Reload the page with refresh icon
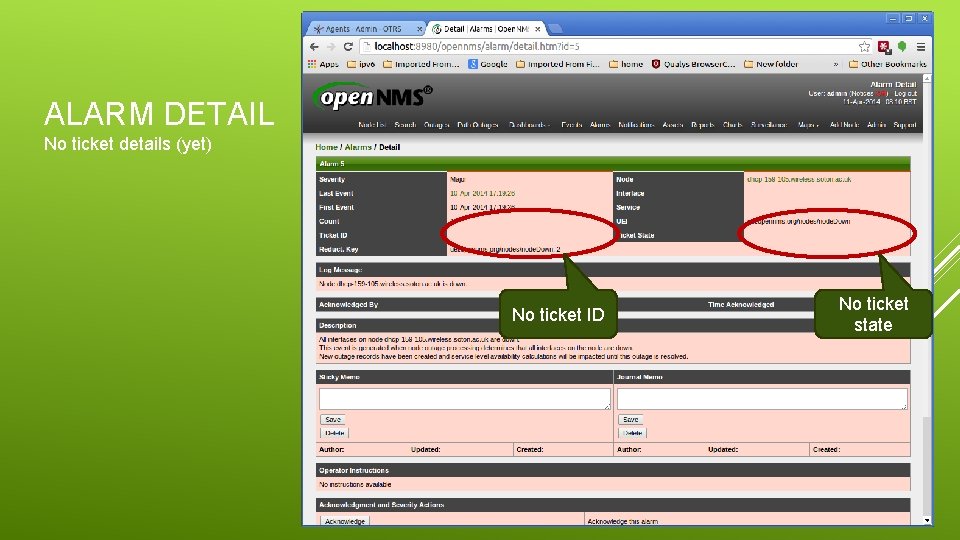The width and height of the screenshot is (960, 540). tap(348, 47)
